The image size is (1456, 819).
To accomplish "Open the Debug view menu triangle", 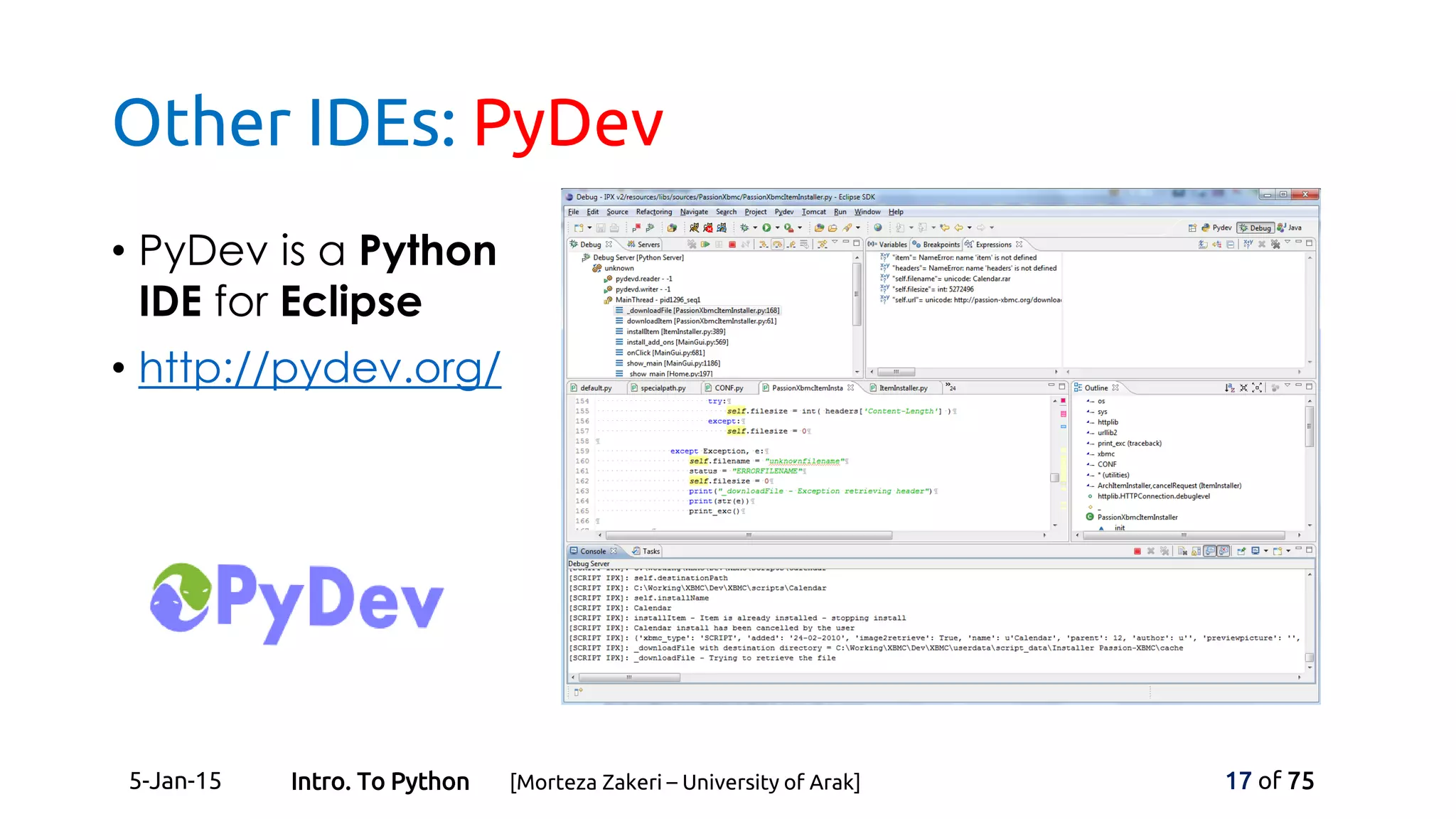I will (835, 242).
